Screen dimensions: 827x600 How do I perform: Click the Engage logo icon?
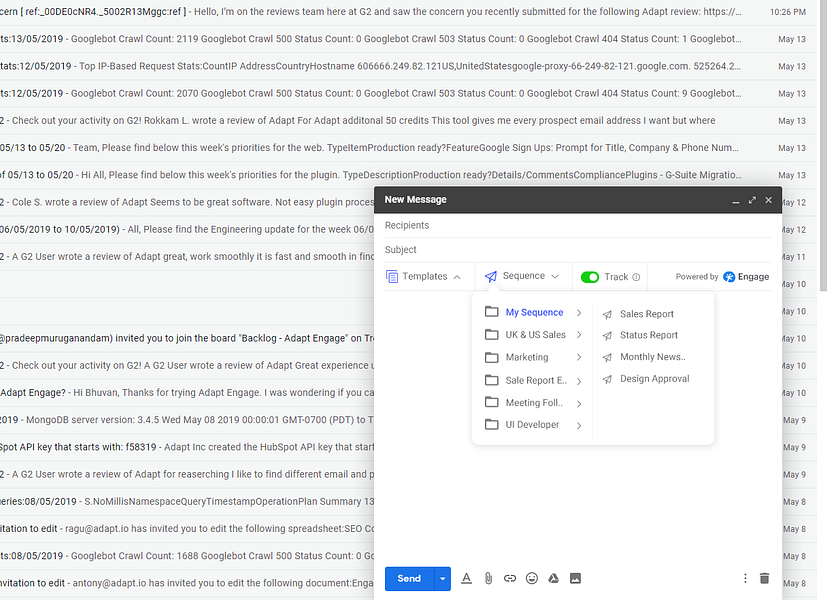(x=729, y=277)
